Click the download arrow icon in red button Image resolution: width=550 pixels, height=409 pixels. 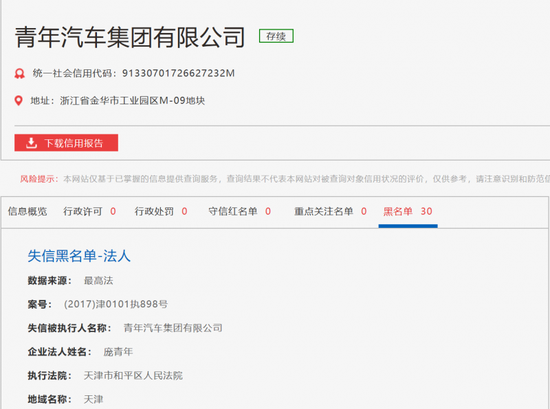click(x=31, y=143)
